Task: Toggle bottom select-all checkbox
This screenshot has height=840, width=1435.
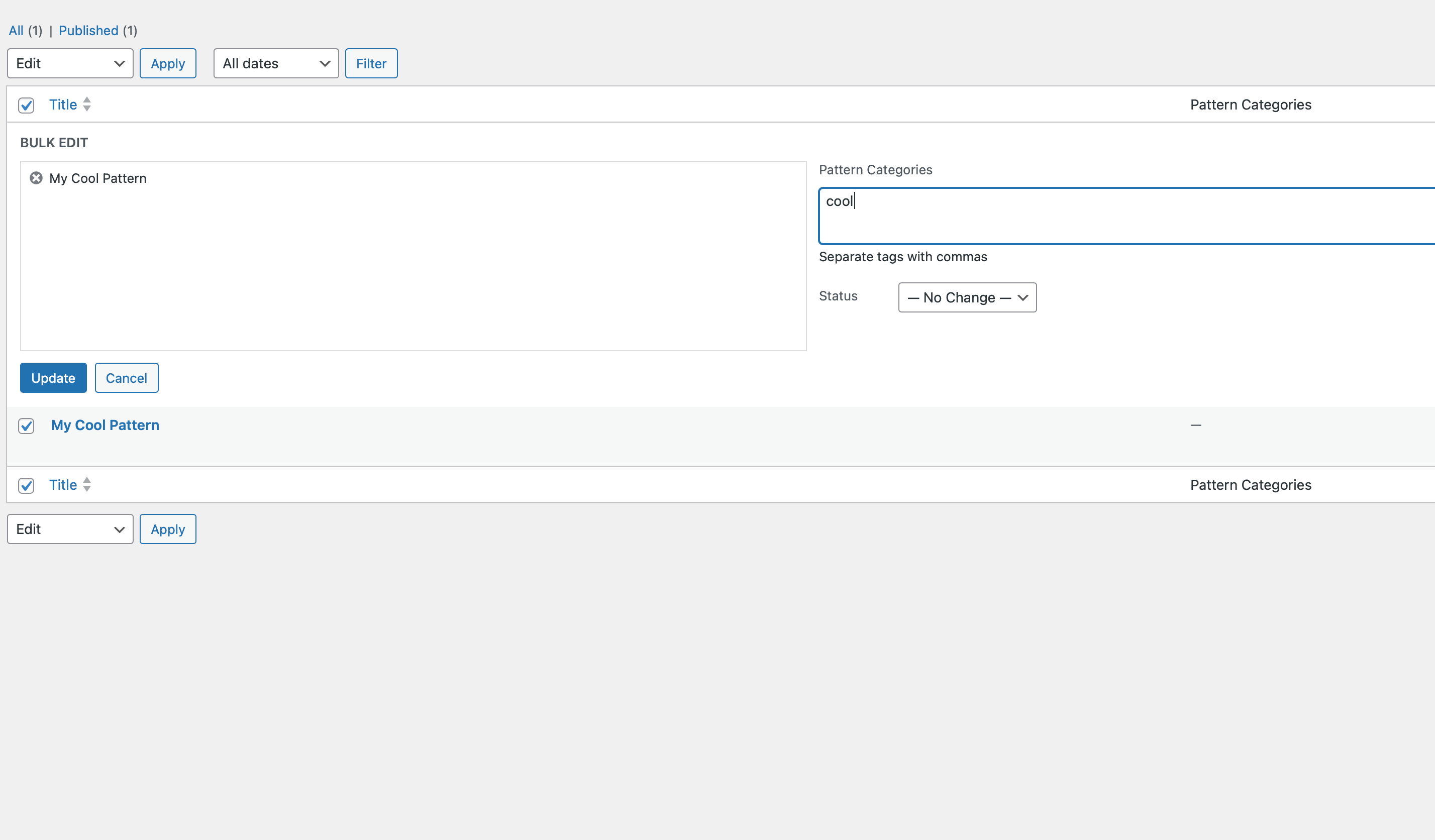Action: 26,486
